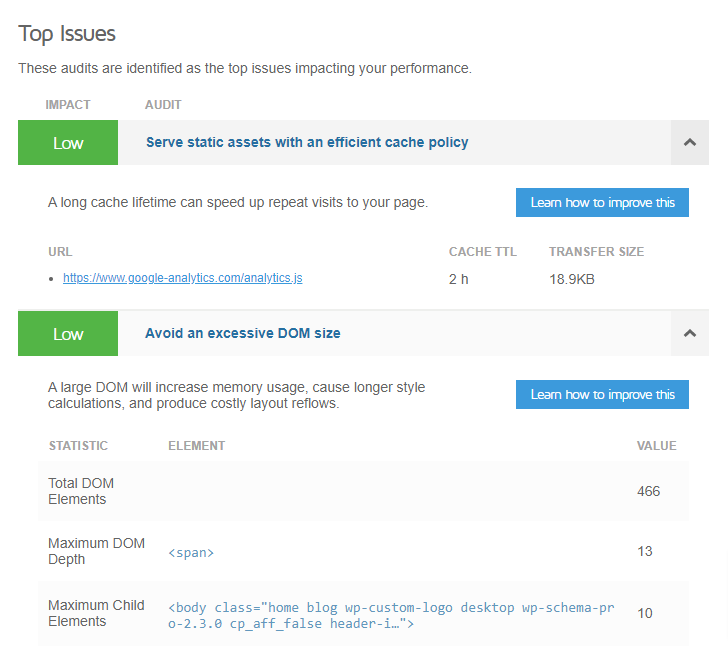The width and height of the screenshot is (728, 658).
Task: Click the IMPACT column header
Action: (x=68, y=105)
